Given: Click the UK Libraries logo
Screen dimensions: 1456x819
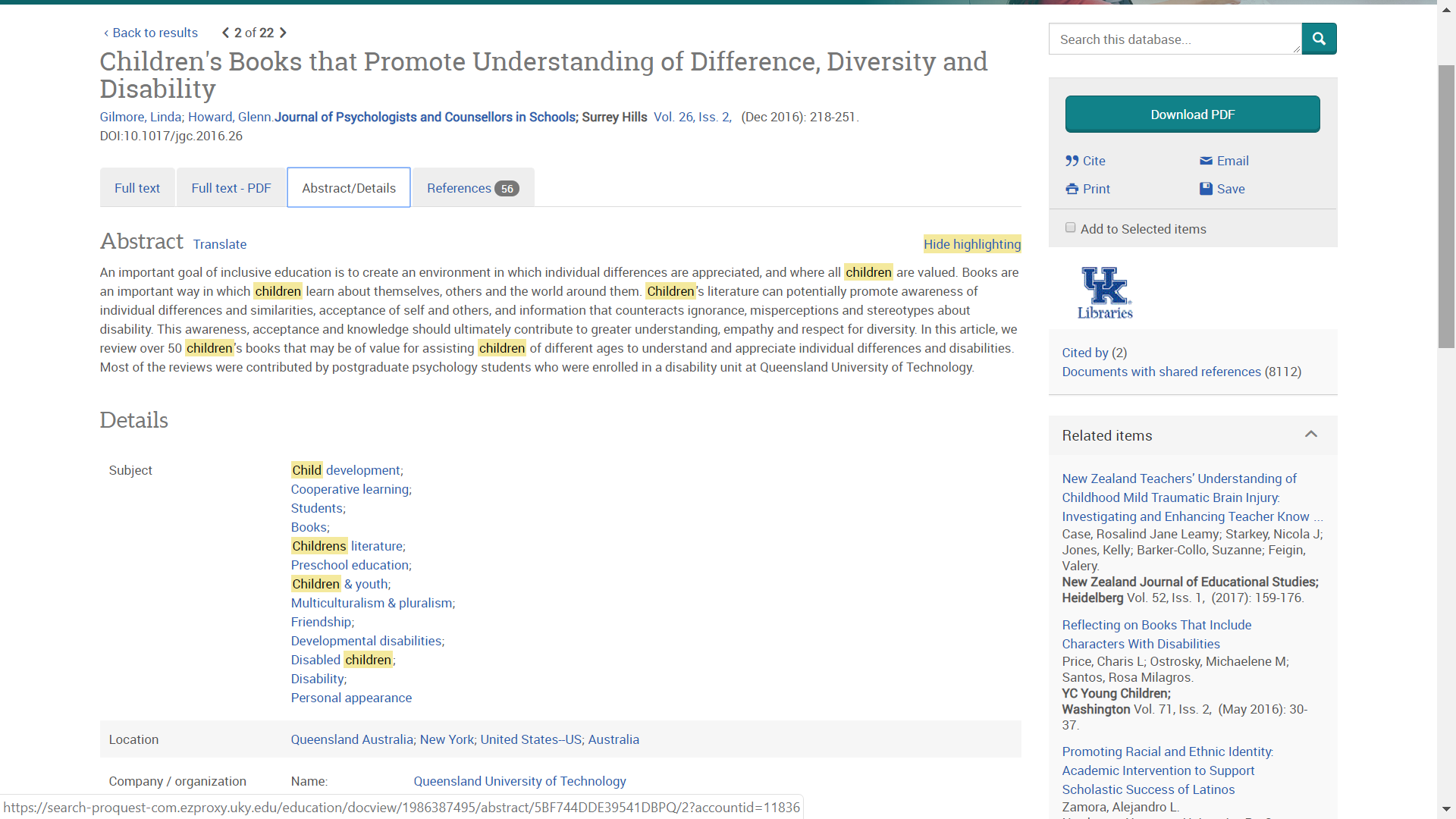Looking at the screenshot, I should (1104, 292).
